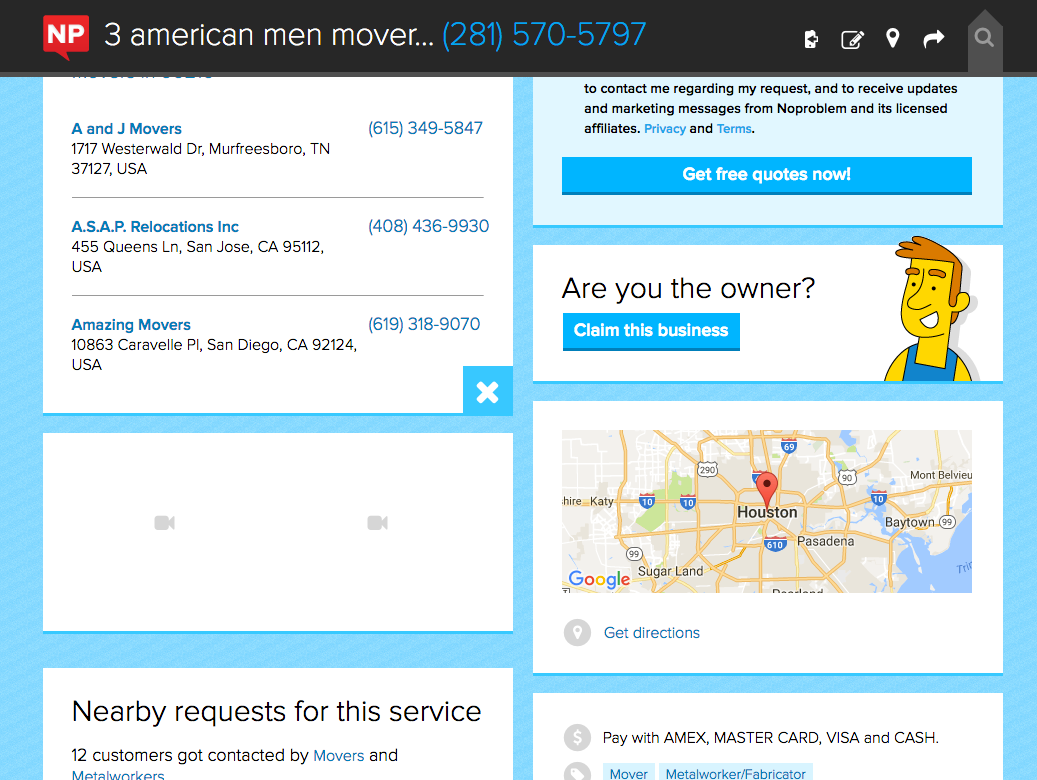The width and height of the screenshot is (1037, 780).
Task: Open search with the magnifier icon
Action: 984,39
